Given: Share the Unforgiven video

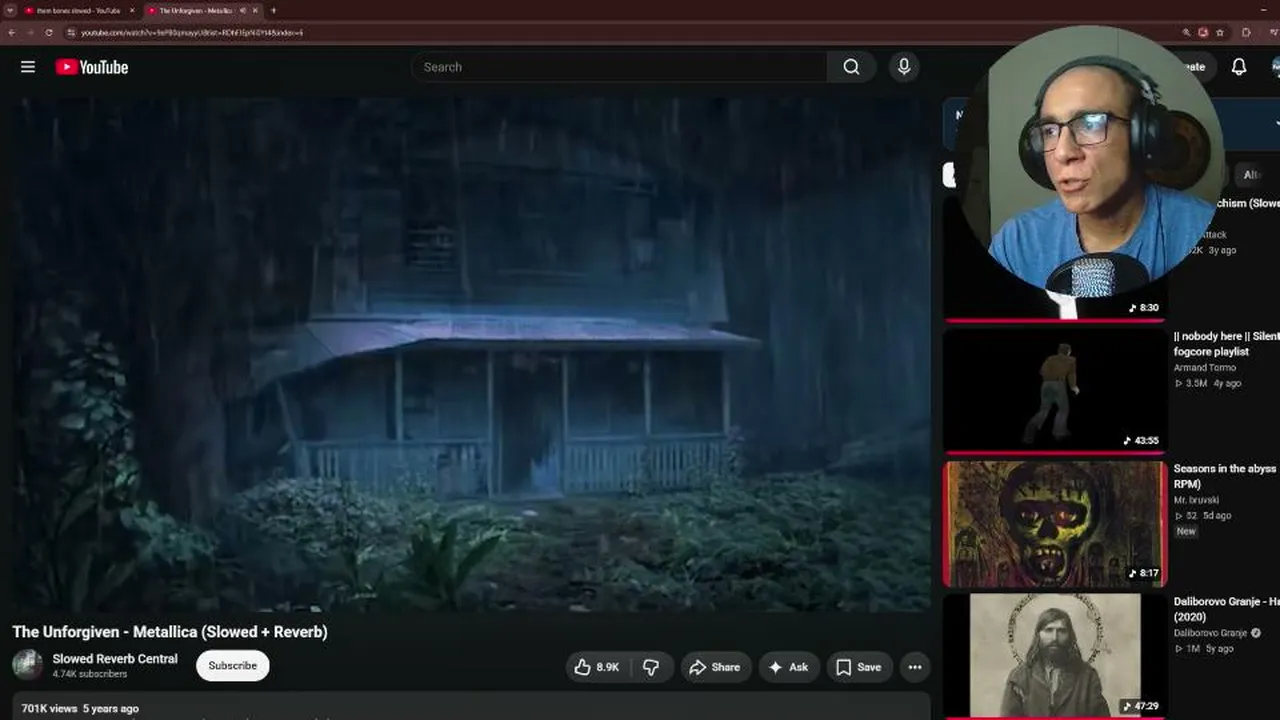Looking at the screenshot, I should click(x=715, y=667).
